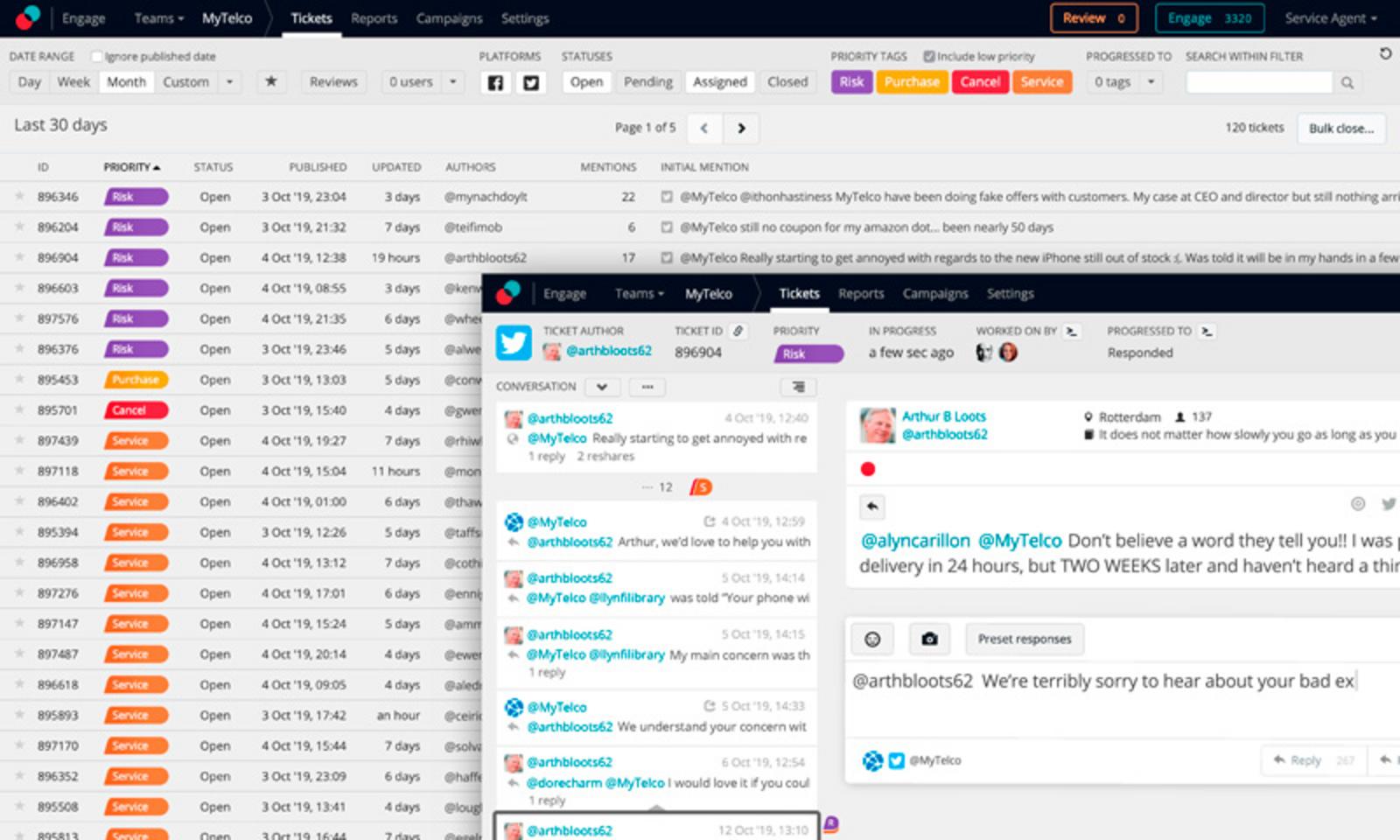Toggle conversation thread indent view
The image size is (1400, 840).
click(x=798, y=387)
